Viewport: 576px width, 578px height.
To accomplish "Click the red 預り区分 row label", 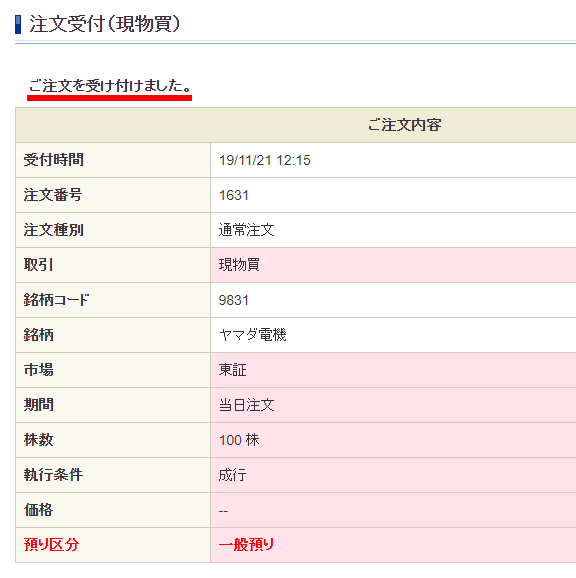I will coord(51,545).
